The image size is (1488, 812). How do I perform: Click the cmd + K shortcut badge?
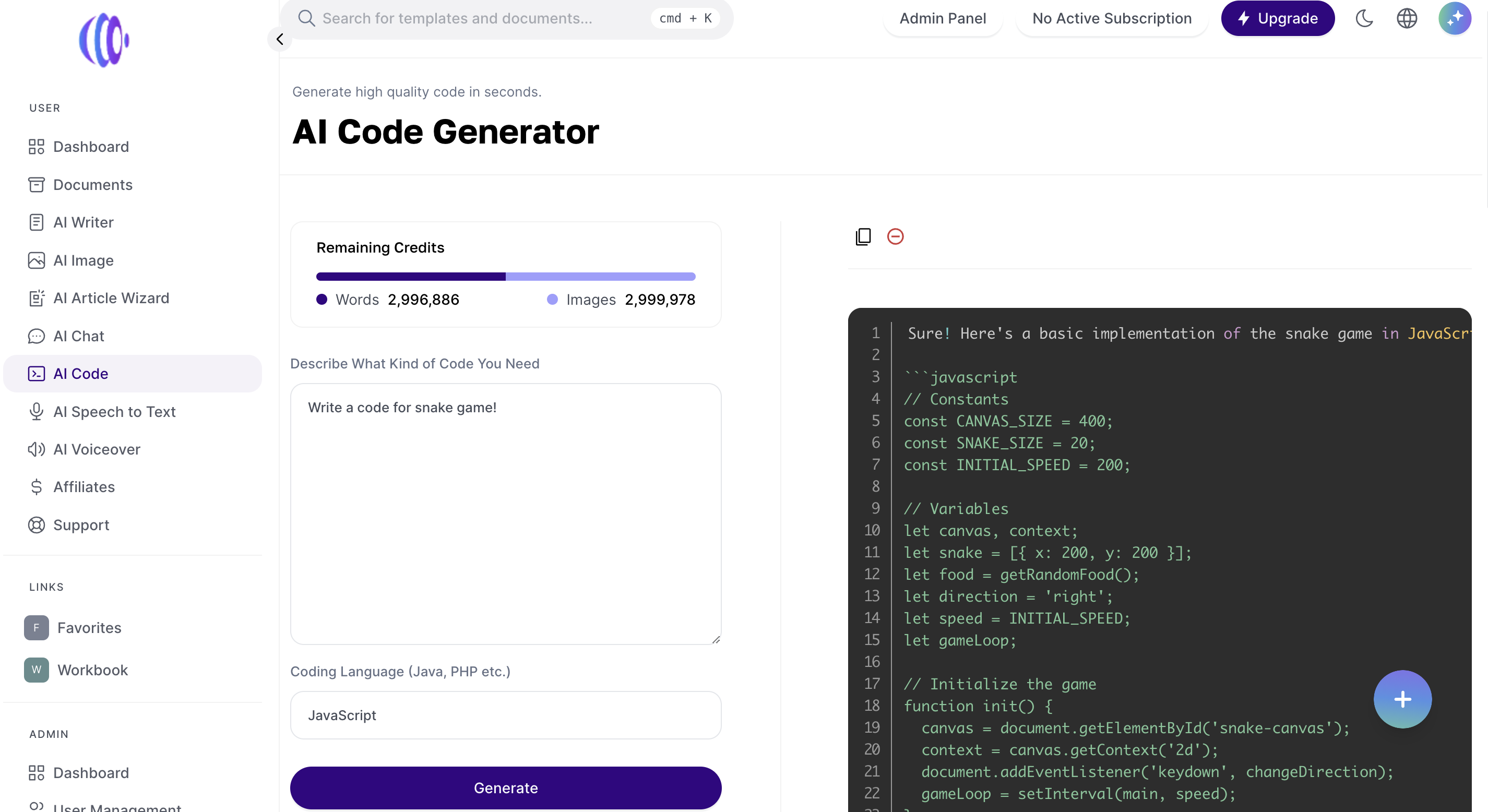point(685,18)
